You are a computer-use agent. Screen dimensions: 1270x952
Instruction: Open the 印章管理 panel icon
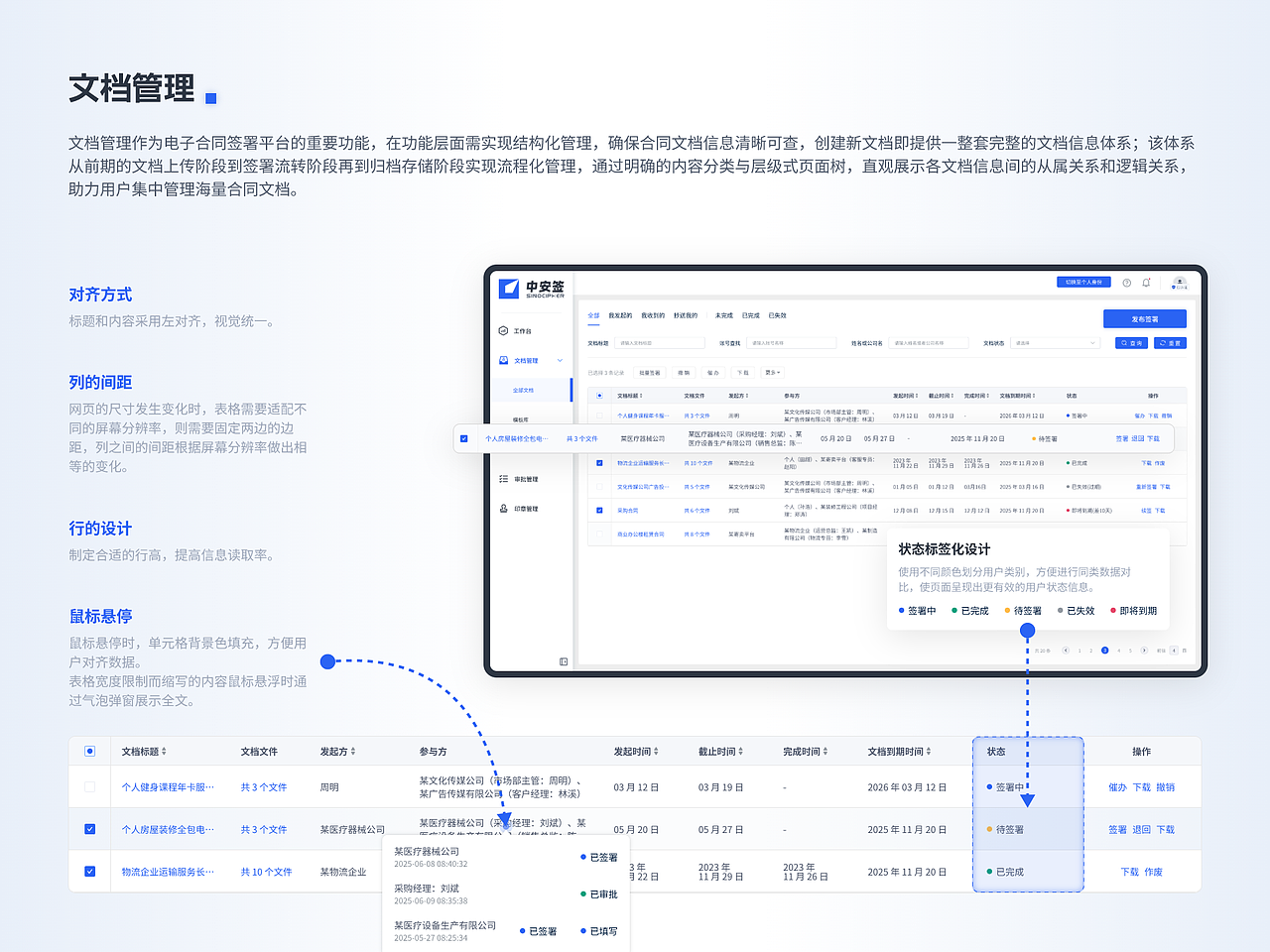pos(504,508)
